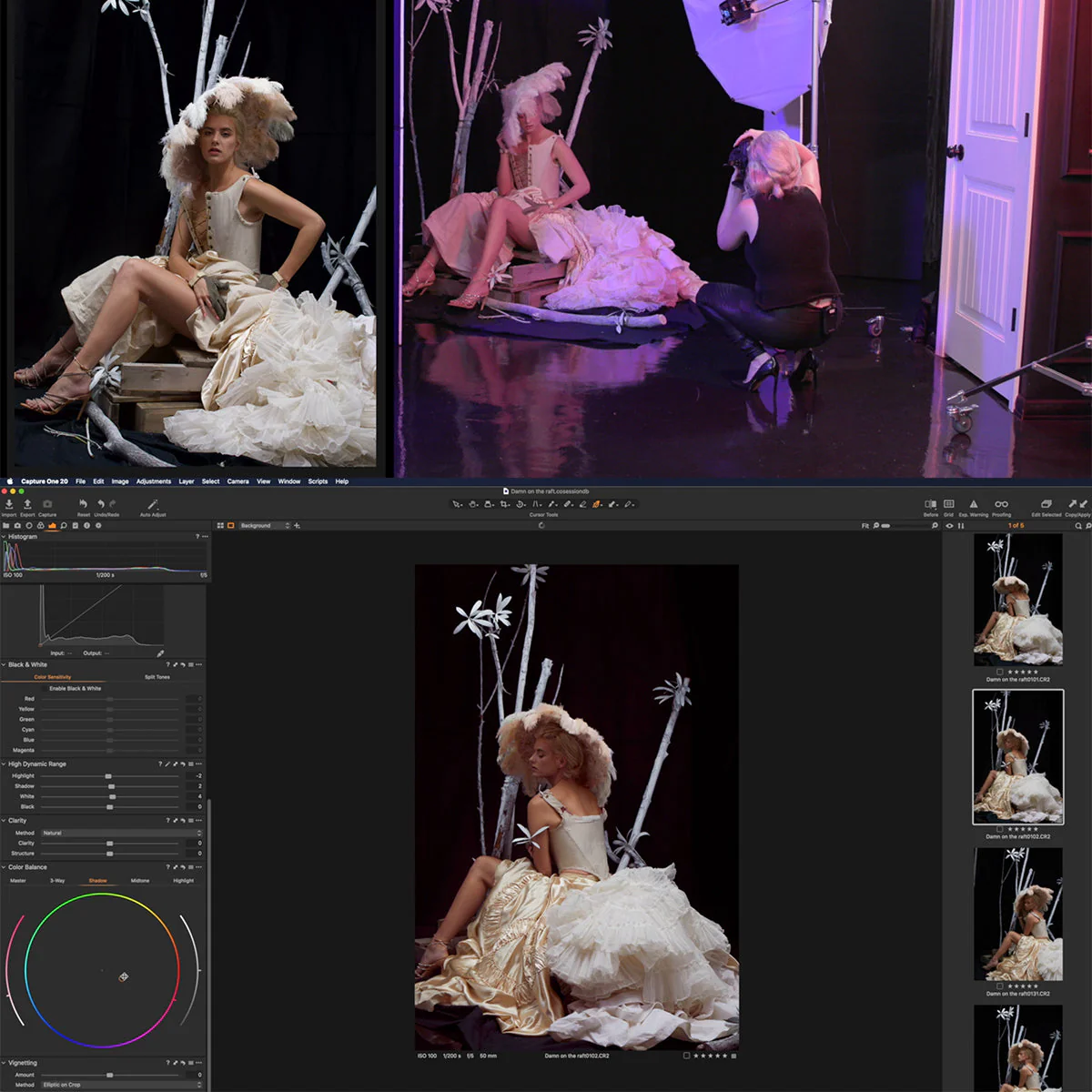Toggle the Exposure Warning
The height and width of the screenshot is (1092, 1092).
[975, 505]
